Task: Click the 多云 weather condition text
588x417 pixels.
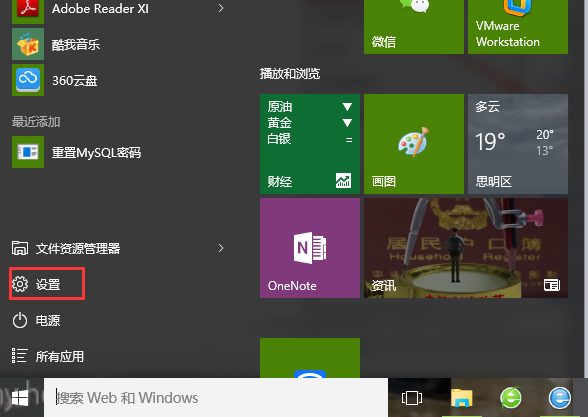Action: [488, 107]
